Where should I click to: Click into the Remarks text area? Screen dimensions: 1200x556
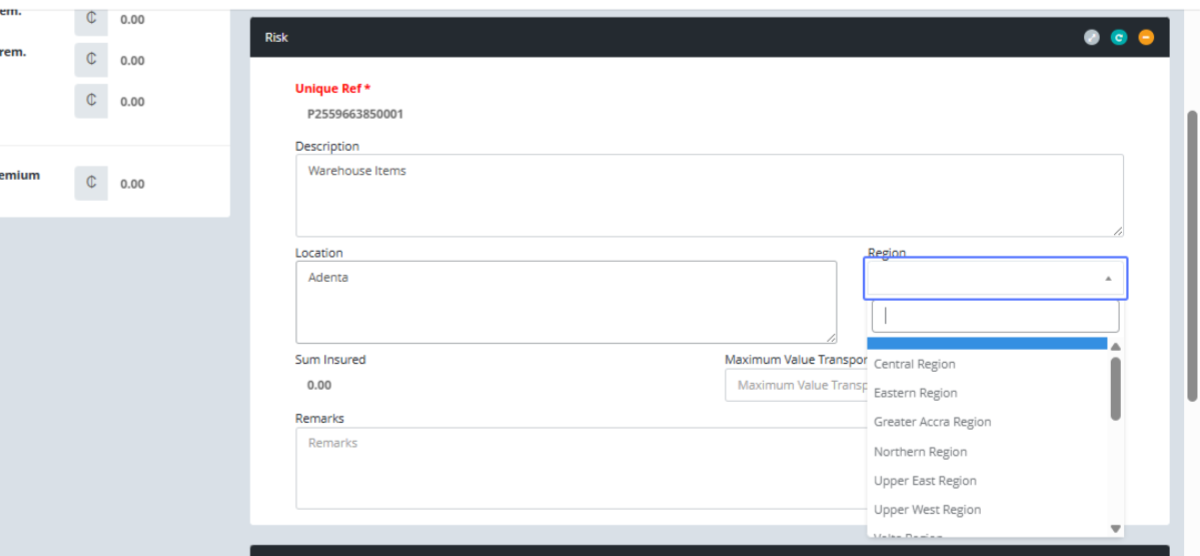(580, 468)
